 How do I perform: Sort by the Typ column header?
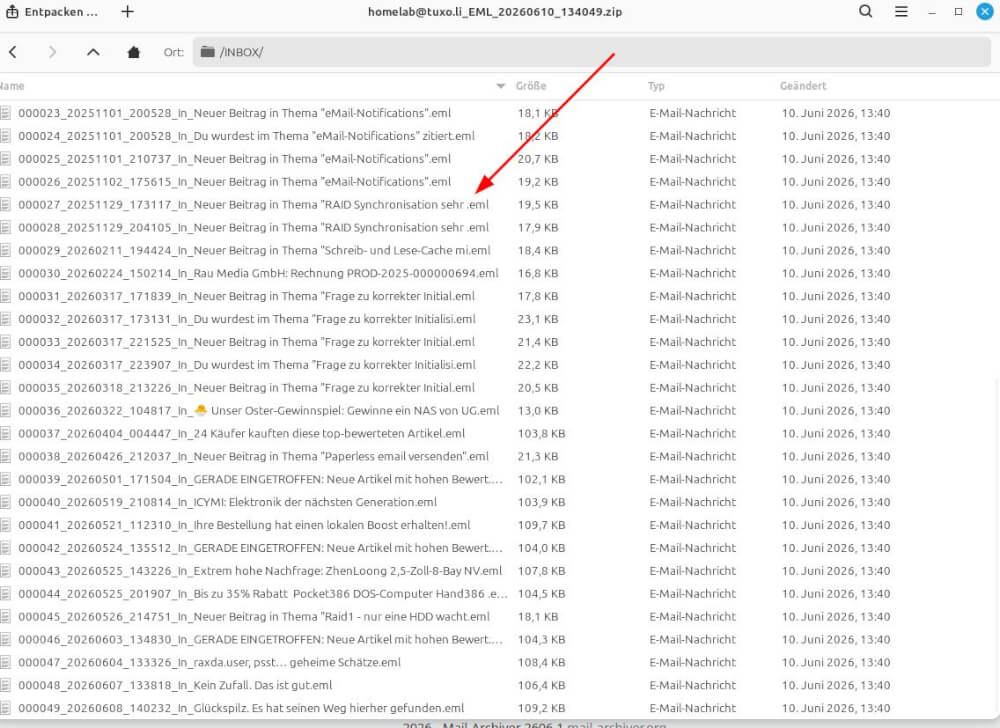coord(656,86)
